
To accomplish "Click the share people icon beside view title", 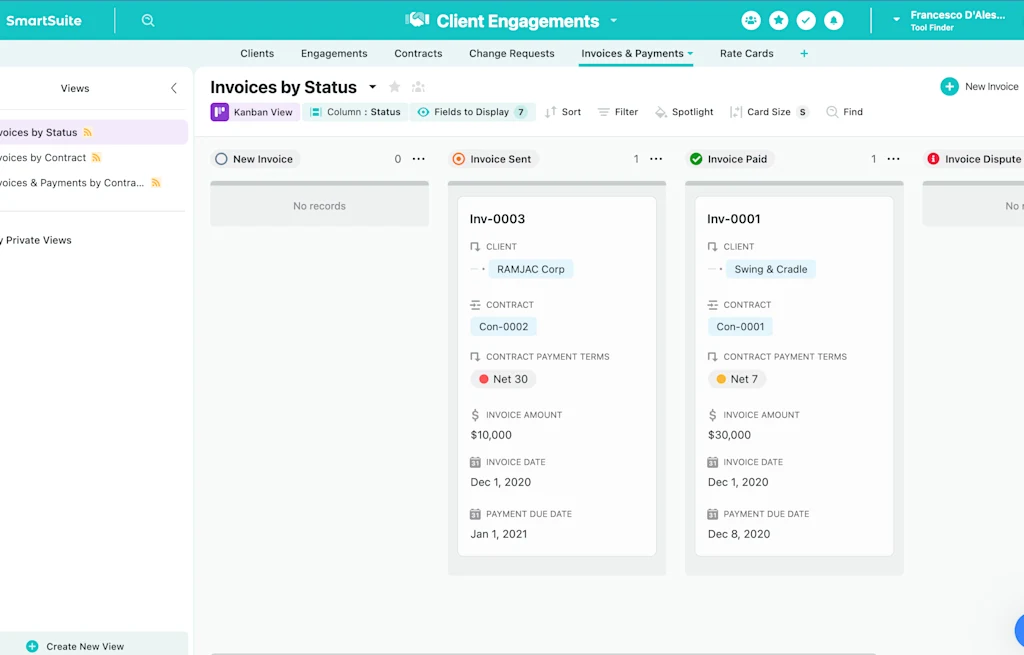I will [x=418, y=87].
